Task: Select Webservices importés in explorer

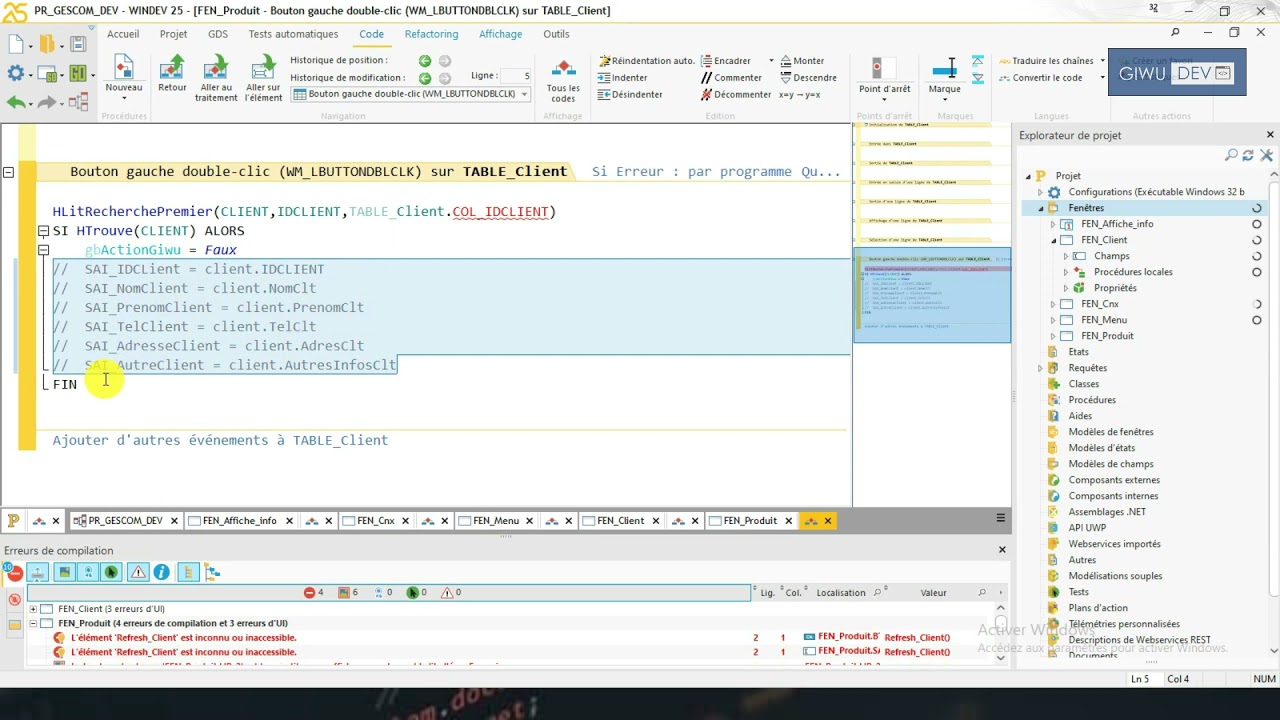Action: [x=1114, y=544]
